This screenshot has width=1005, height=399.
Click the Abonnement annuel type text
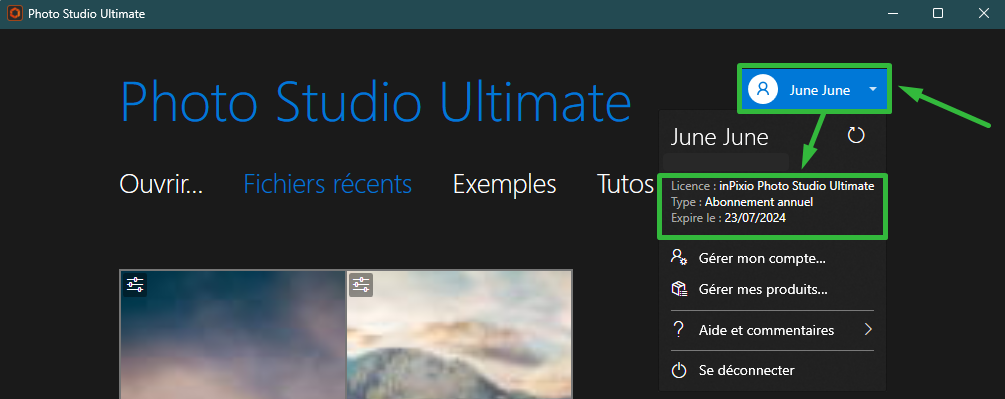coord(759,202)
